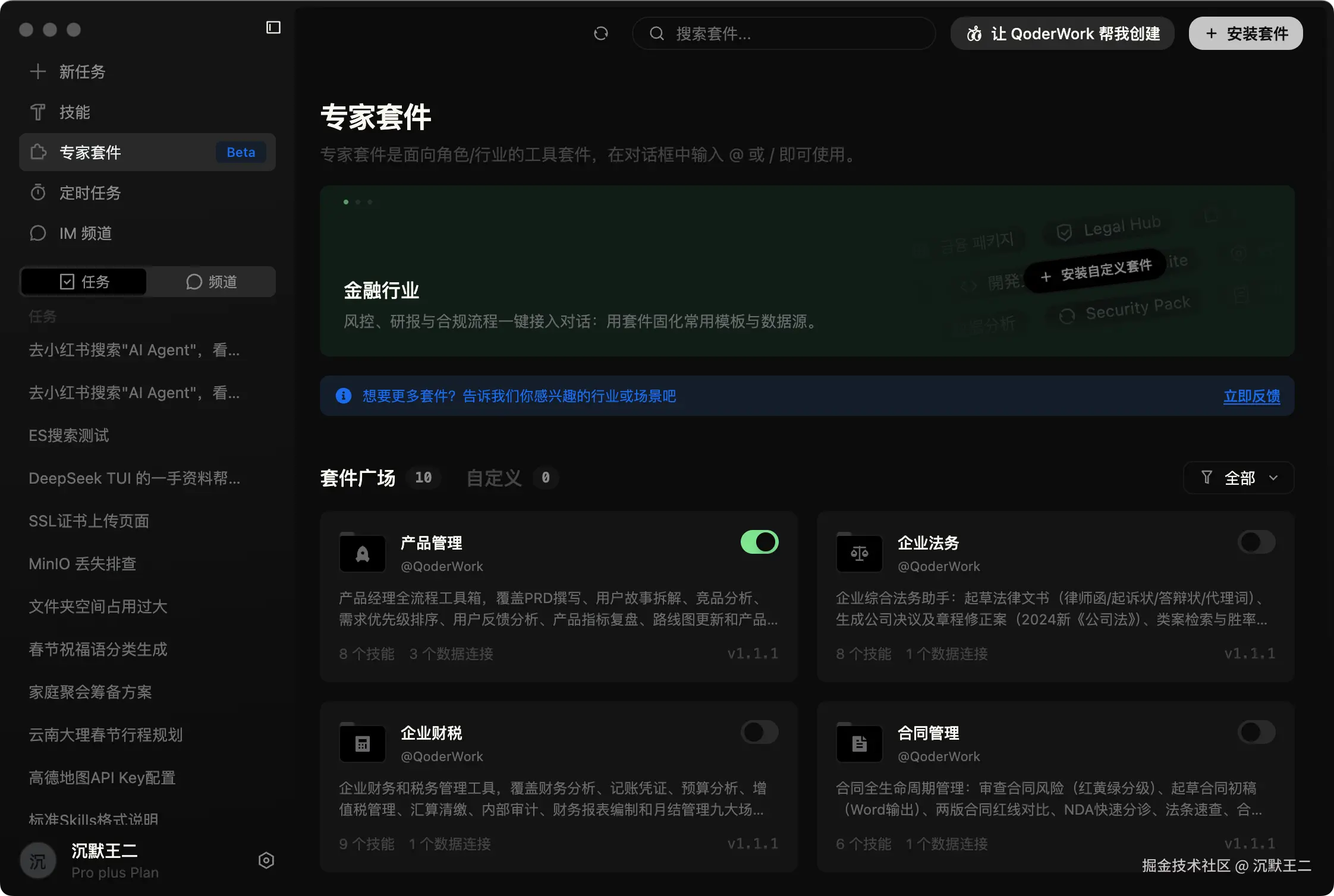Click the second carousel dot in banner

point(358,202)
